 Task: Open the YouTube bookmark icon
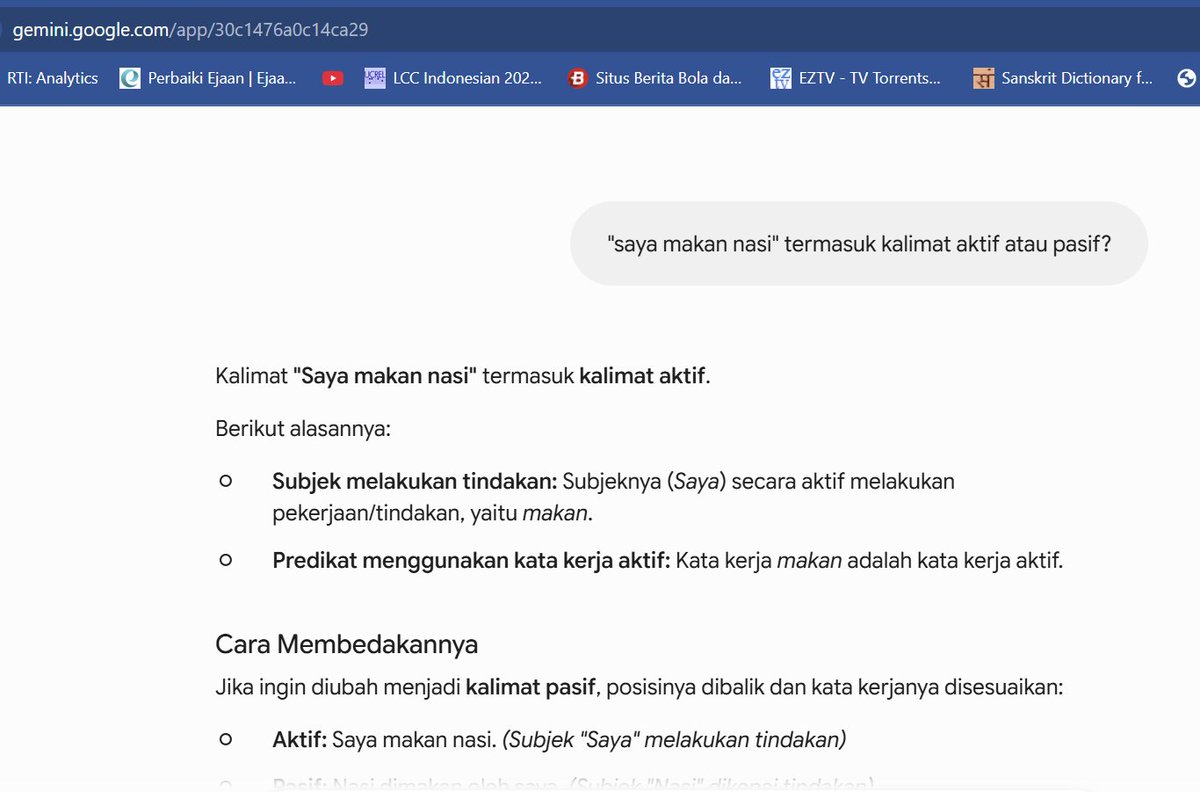click(x=333, y=78)
